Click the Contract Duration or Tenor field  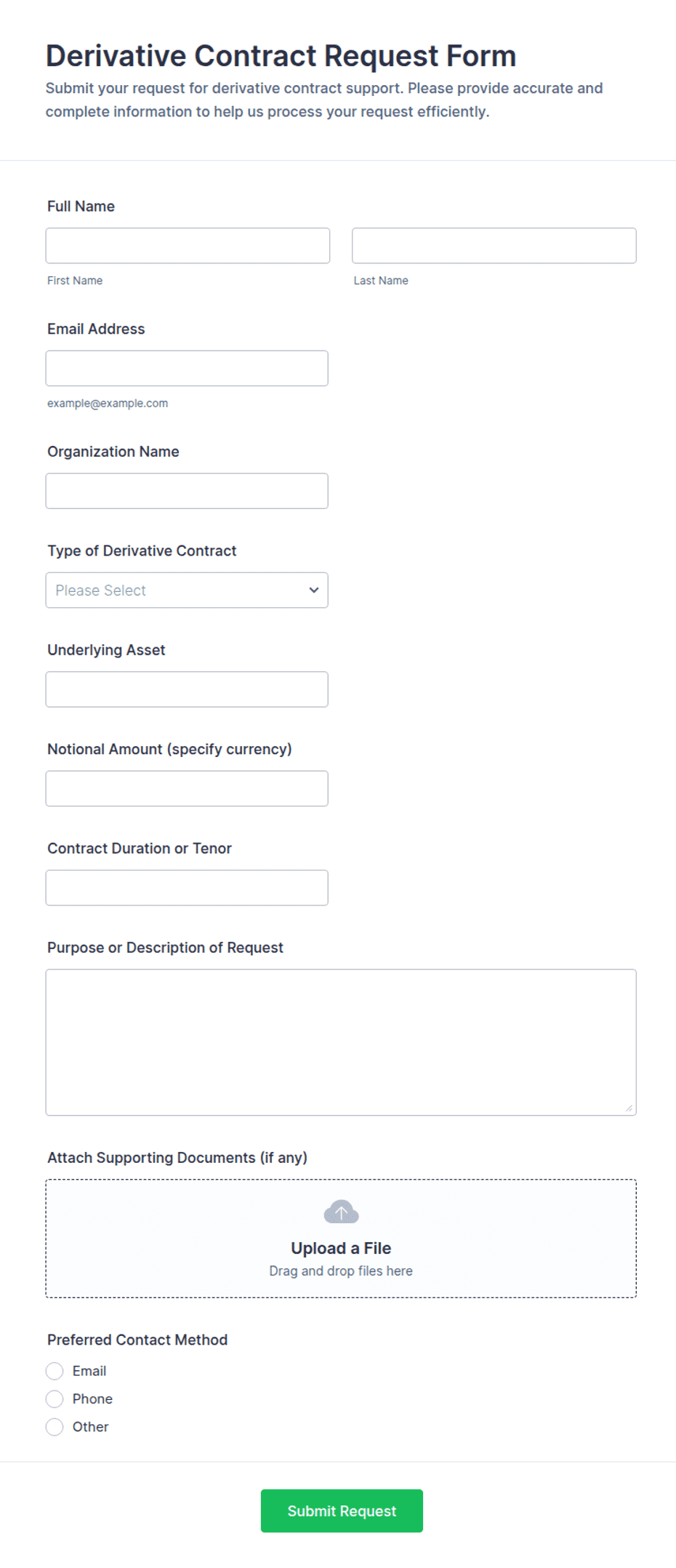(x=187, y=887)
